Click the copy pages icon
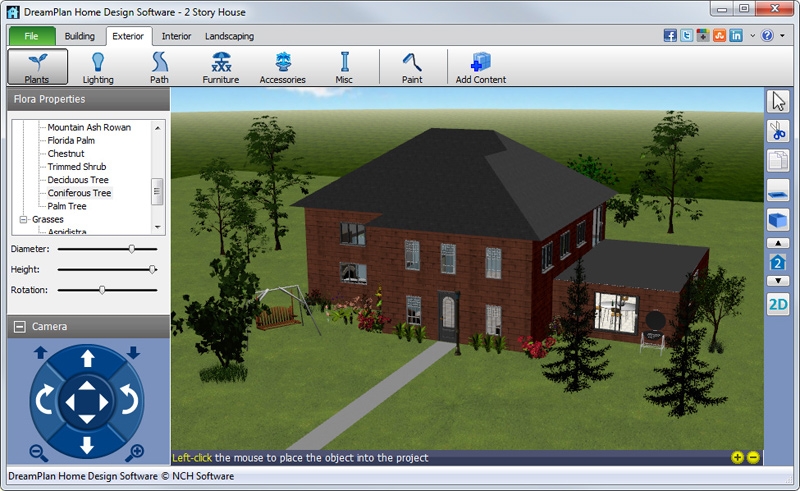The height and width of the screenshot is (491, 800). coord(778,161)
